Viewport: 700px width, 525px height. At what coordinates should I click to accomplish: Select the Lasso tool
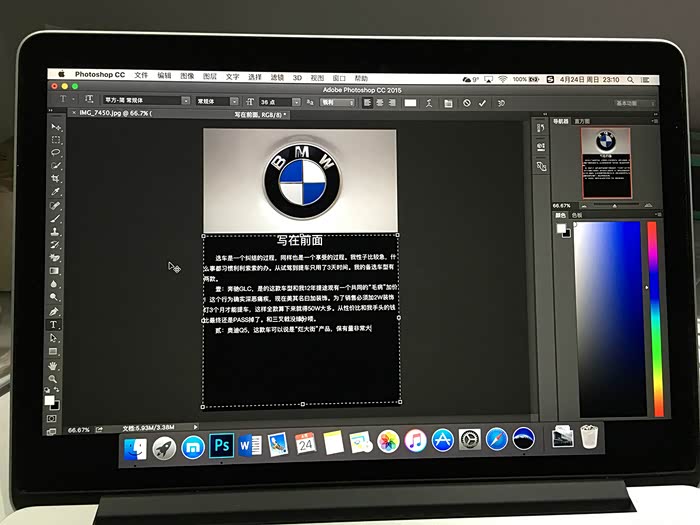pos(55,153)
